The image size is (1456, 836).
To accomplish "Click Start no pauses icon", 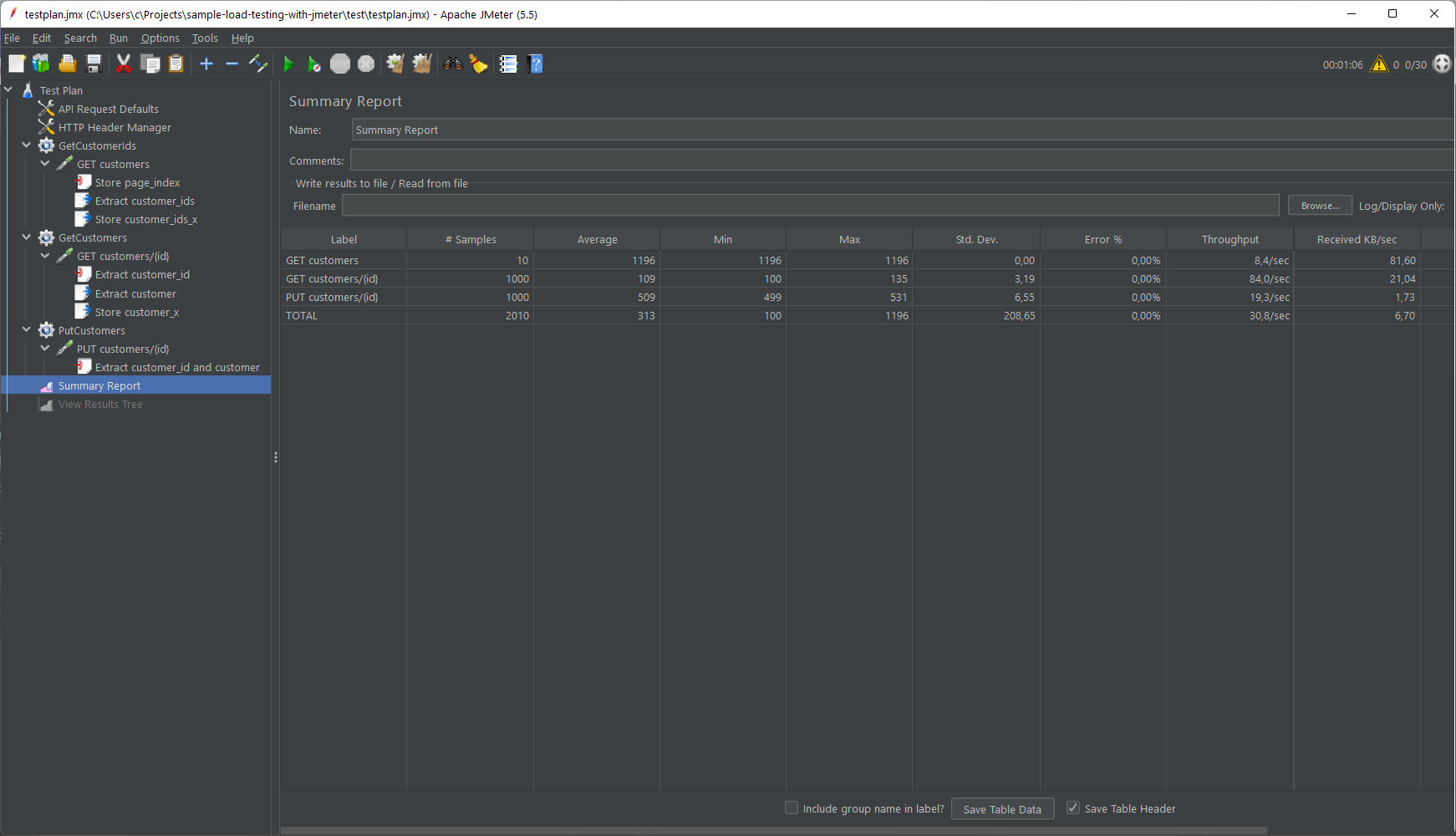I will coord(313,64).
